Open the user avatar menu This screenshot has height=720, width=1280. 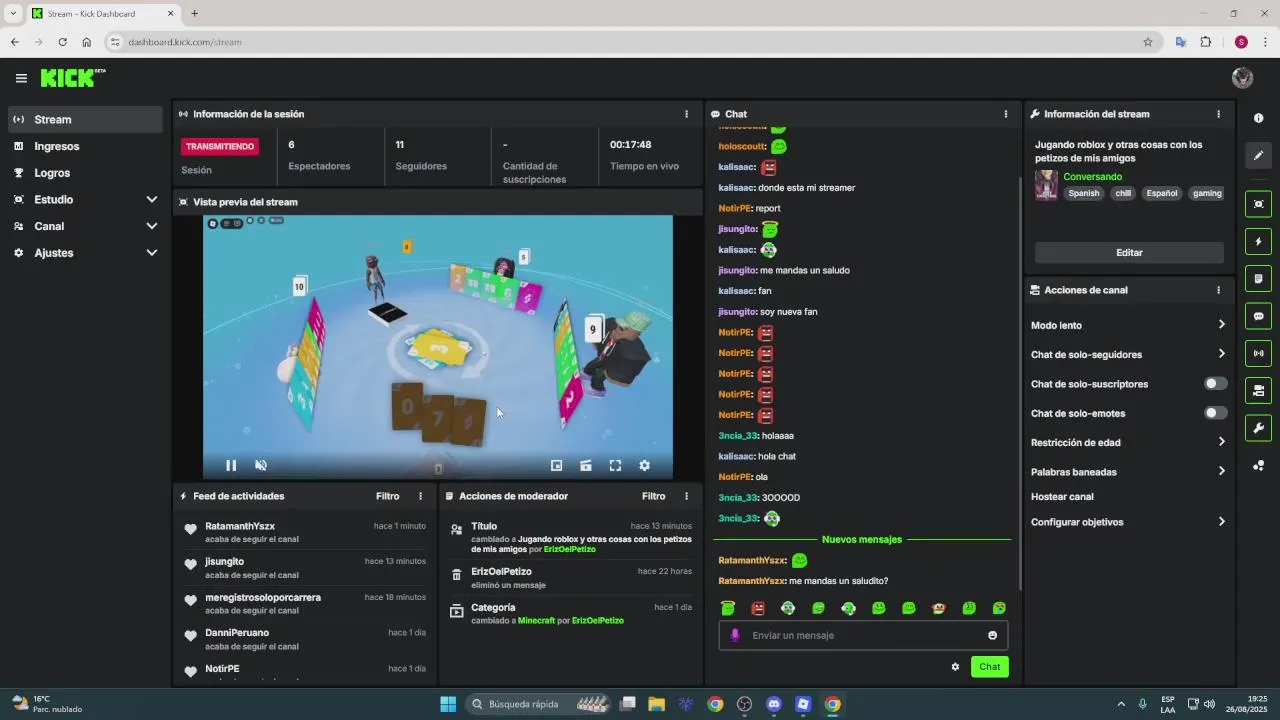1243,78
